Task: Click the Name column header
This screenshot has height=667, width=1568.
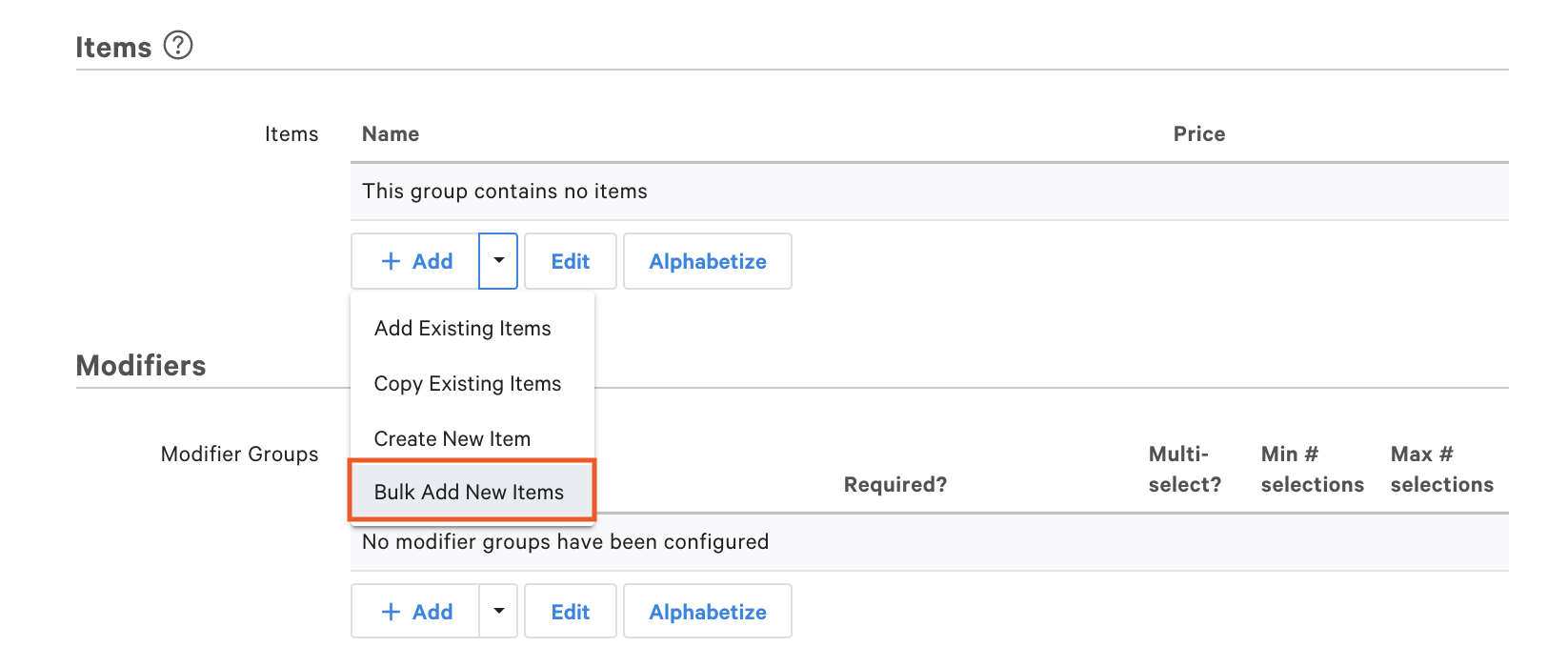Action: click(x=391, y=134)
